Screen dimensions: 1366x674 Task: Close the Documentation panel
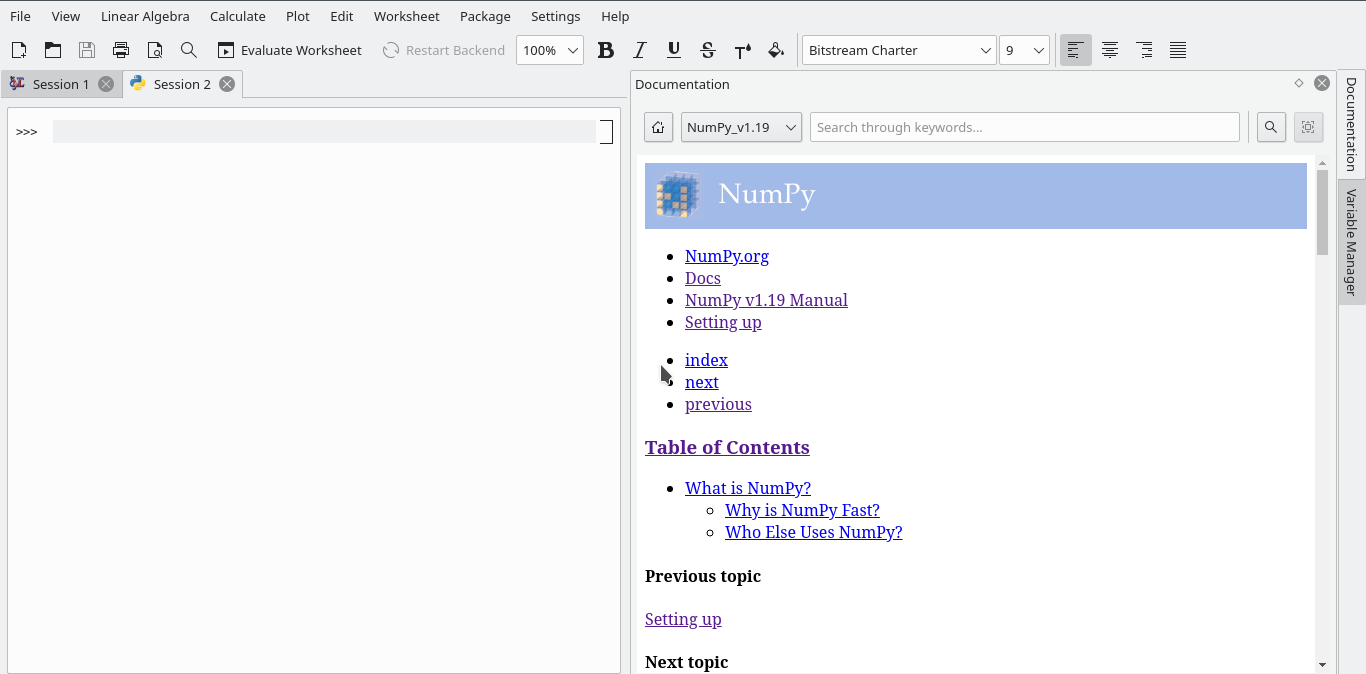click(x=1322, y=83)
